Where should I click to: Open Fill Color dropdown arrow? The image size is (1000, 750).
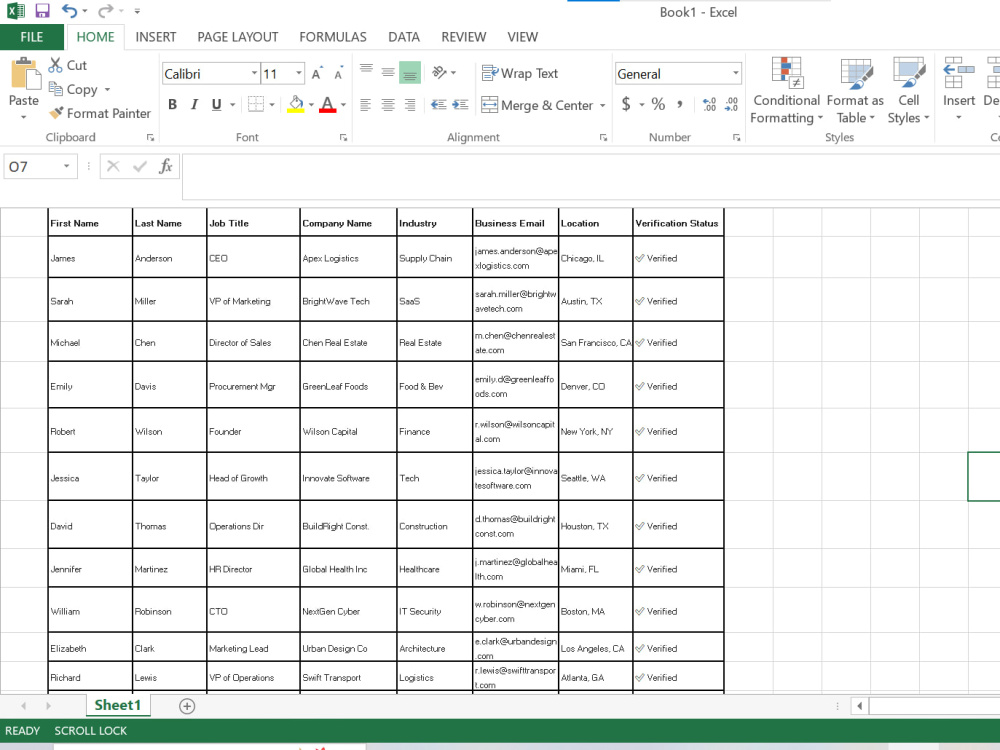(311, 105)
